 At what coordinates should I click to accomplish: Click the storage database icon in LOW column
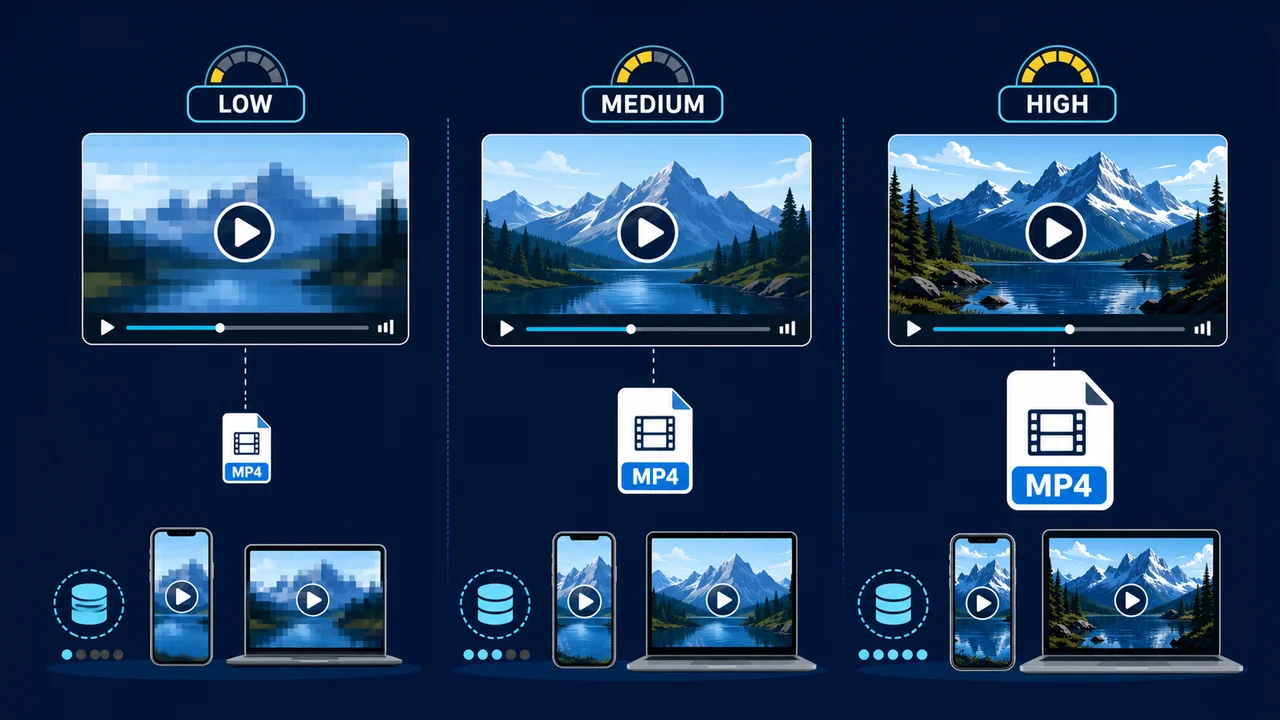pyautogui.click(x=88, y=604)
